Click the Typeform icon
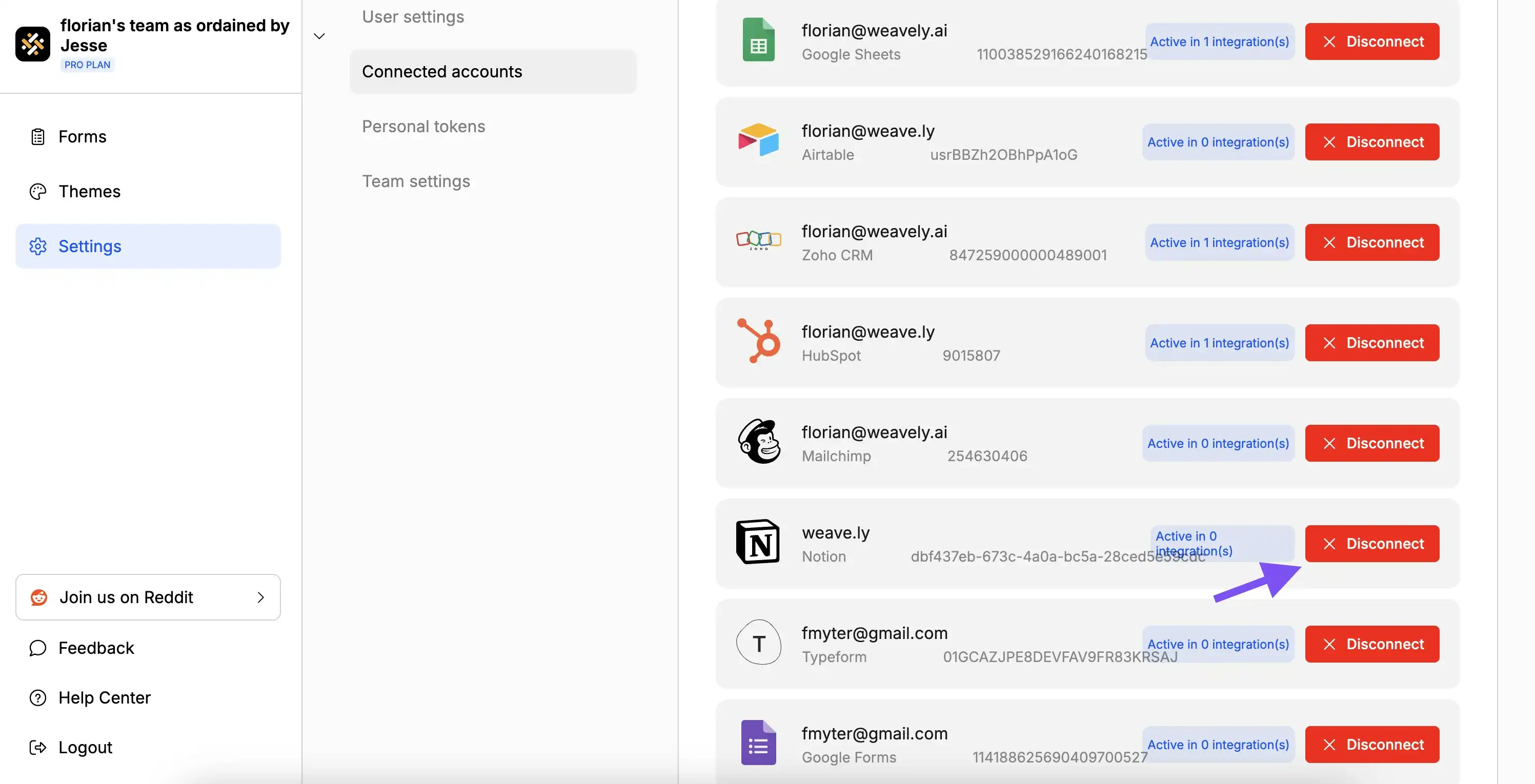Viewport: 1535px width, 784px height. pyautogui.click(x=759, y=644)
